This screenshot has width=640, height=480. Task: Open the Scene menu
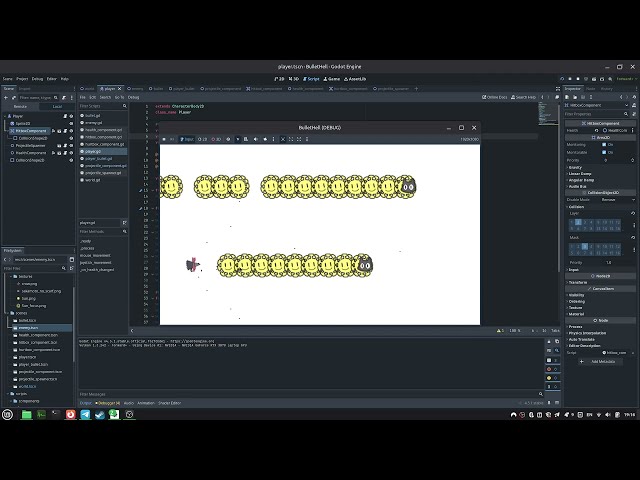coord(8,79)
